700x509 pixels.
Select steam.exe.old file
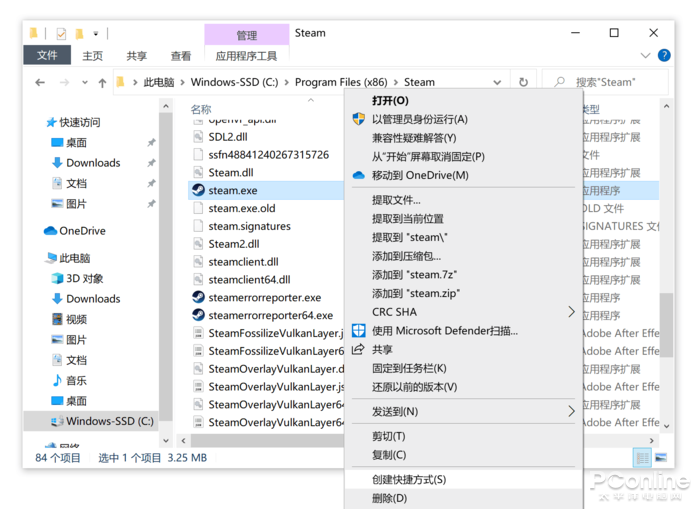click(242, 209)
